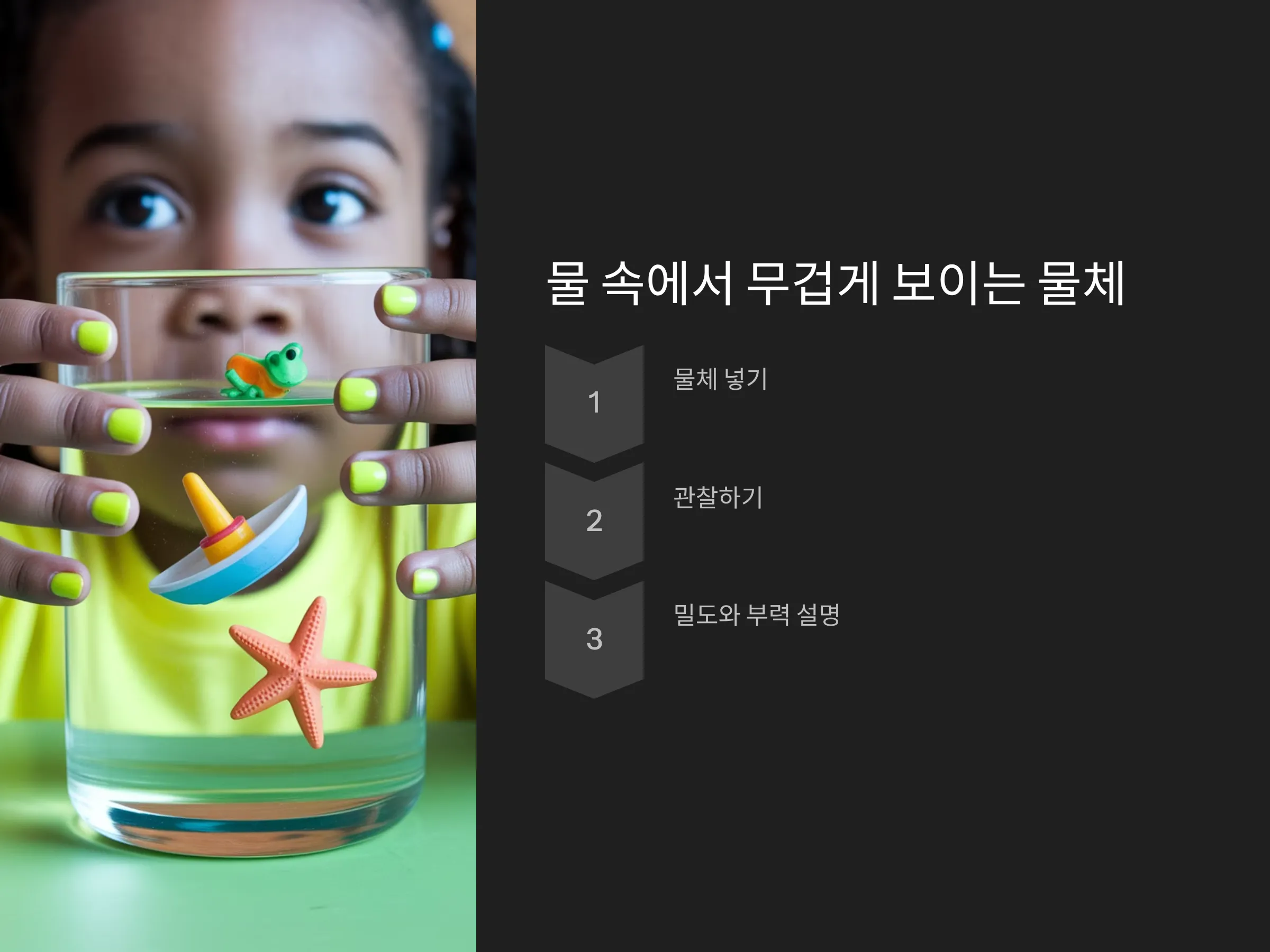Select the photo of the girl with the glass
Screen dimensions: 1270x952
coord(238,477)
